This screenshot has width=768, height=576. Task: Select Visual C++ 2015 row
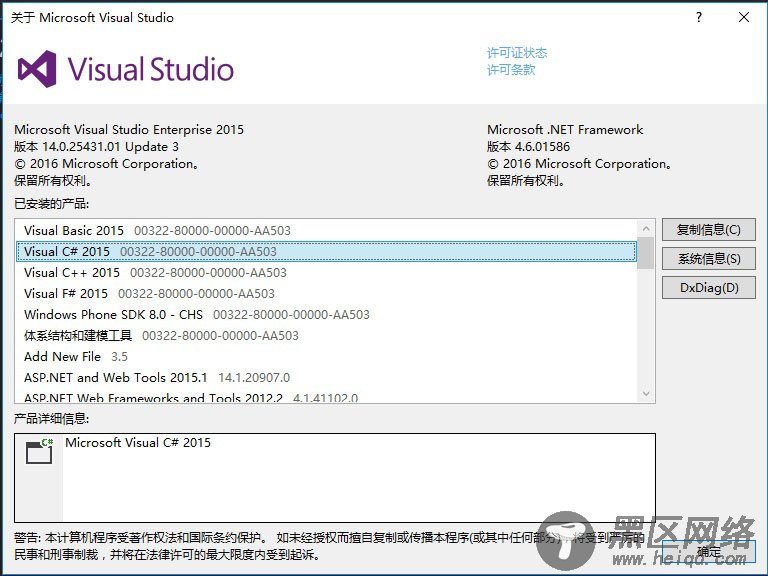(327, 272)
